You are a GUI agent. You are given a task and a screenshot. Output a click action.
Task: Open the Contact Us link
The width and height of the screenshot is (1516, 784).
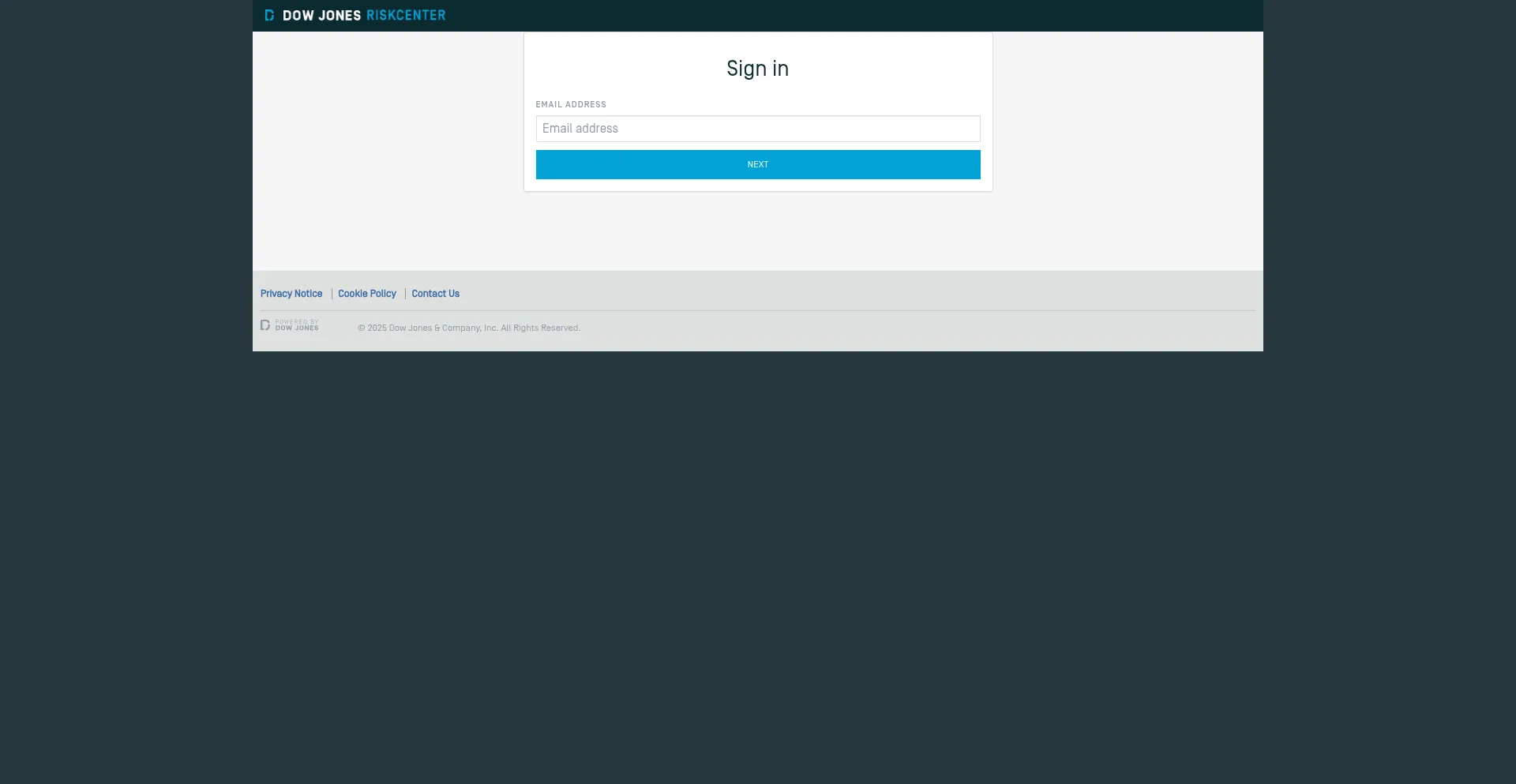coord(435,294)
